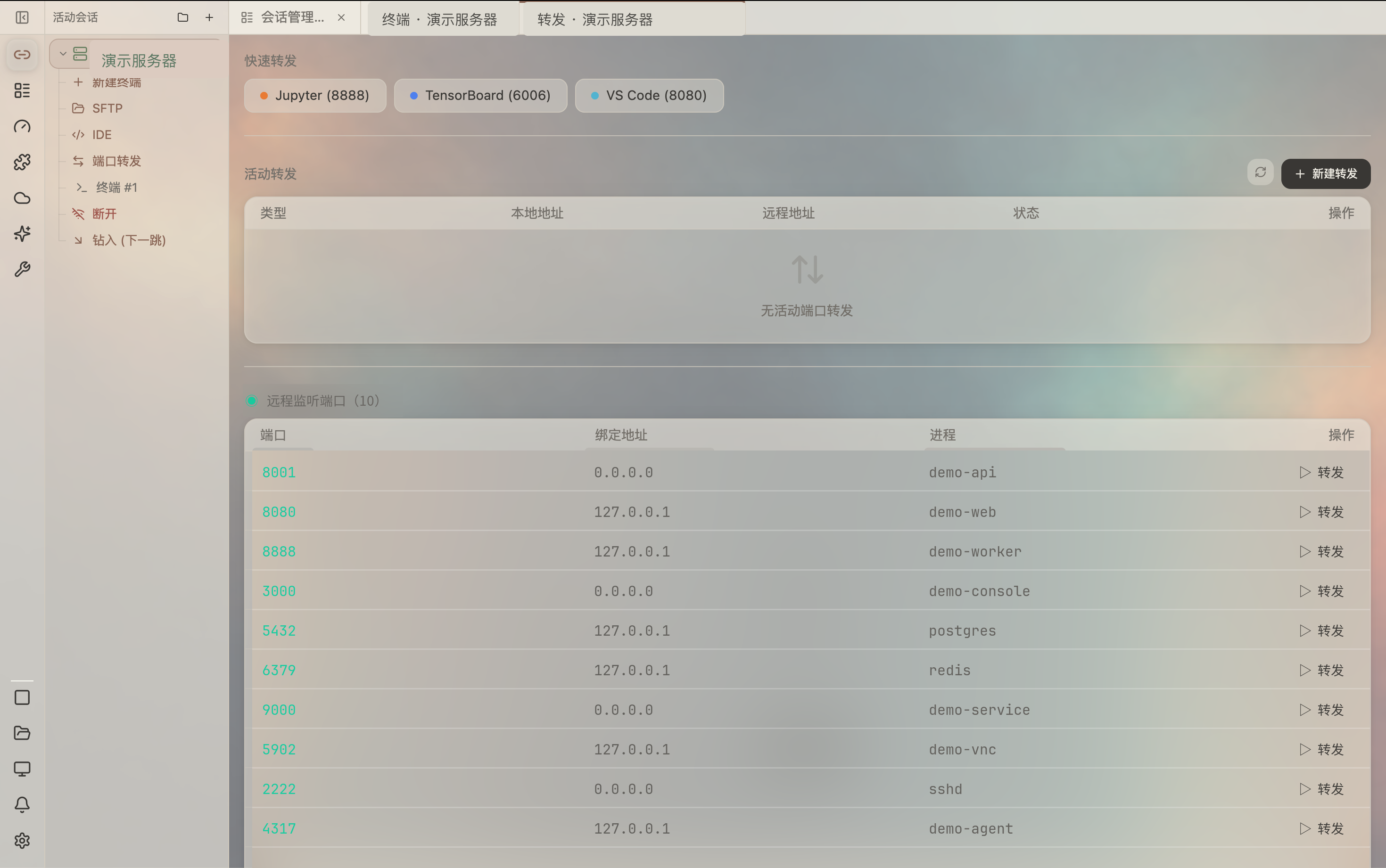Forward port 5432 postgres
Image resolution: width=1386 pixels, height=868 pixels.
point(1322,631)
